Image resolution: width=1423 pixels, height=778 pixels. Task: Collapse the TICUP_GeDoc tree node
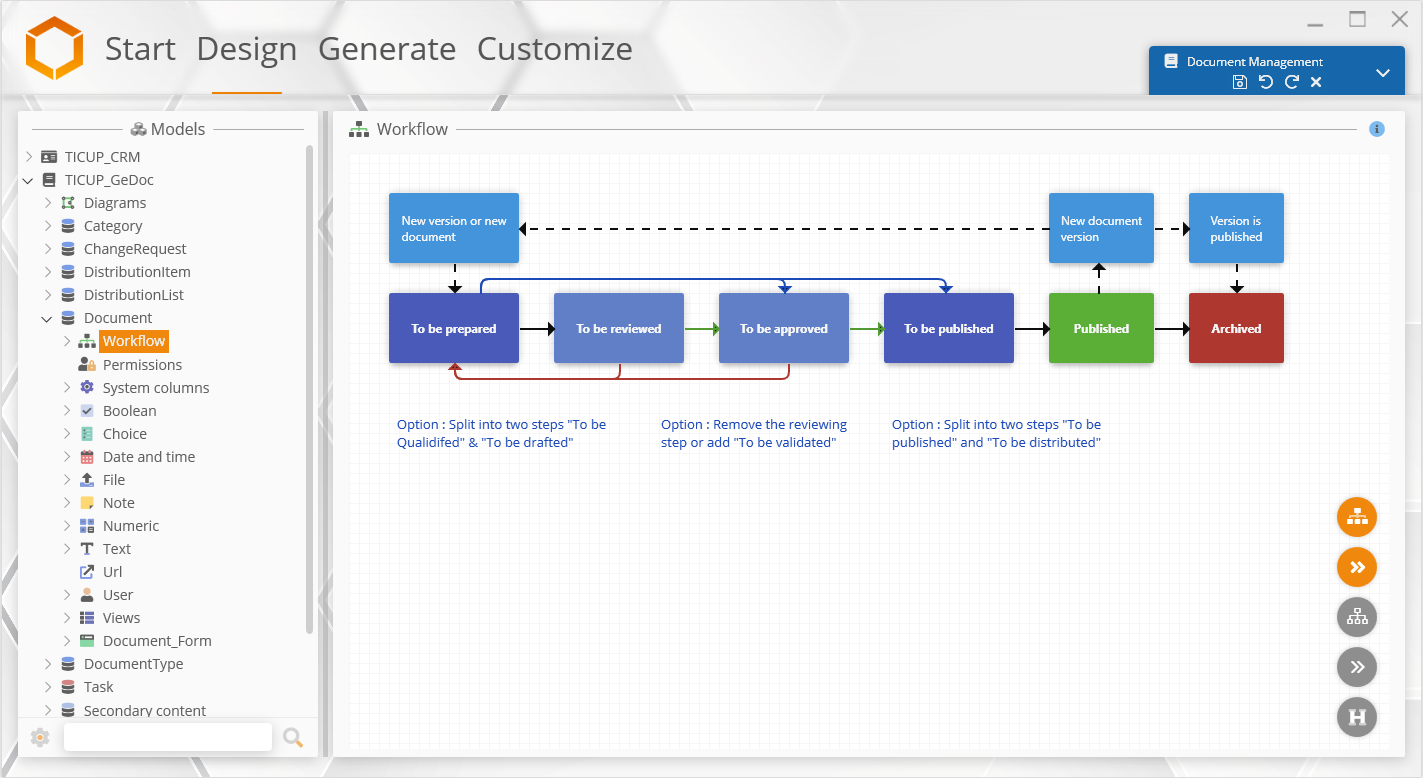click(x=28, y=180)
